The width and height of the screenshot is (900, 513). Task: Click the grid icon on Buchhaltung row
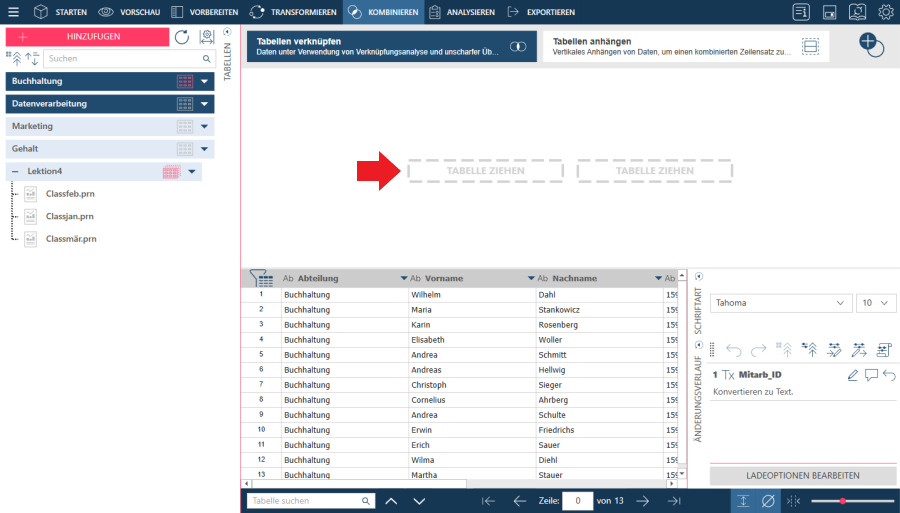pos(185,81)
